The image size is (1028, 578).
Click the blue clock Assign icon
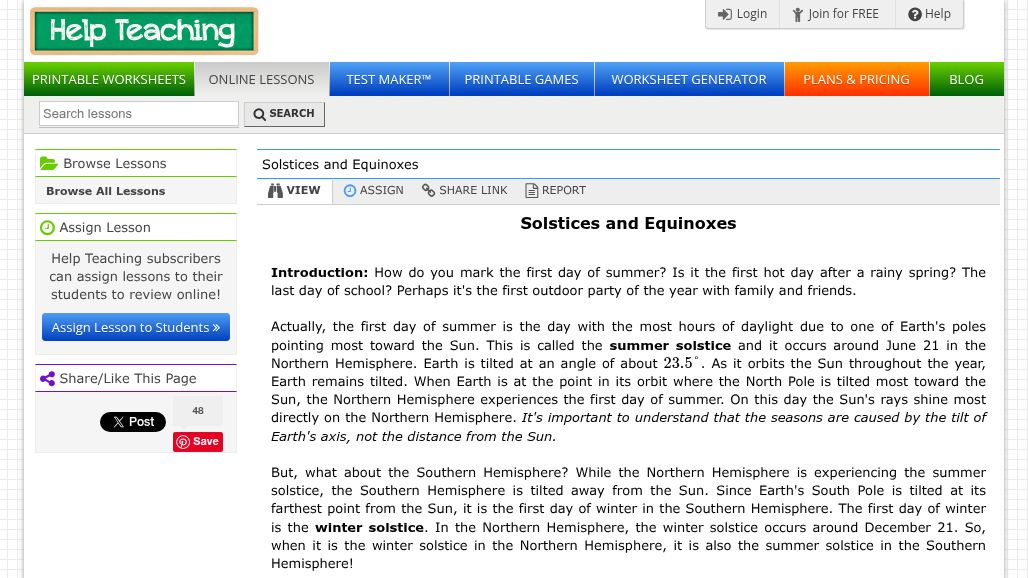pyautogui.click(x=350, y=191)
